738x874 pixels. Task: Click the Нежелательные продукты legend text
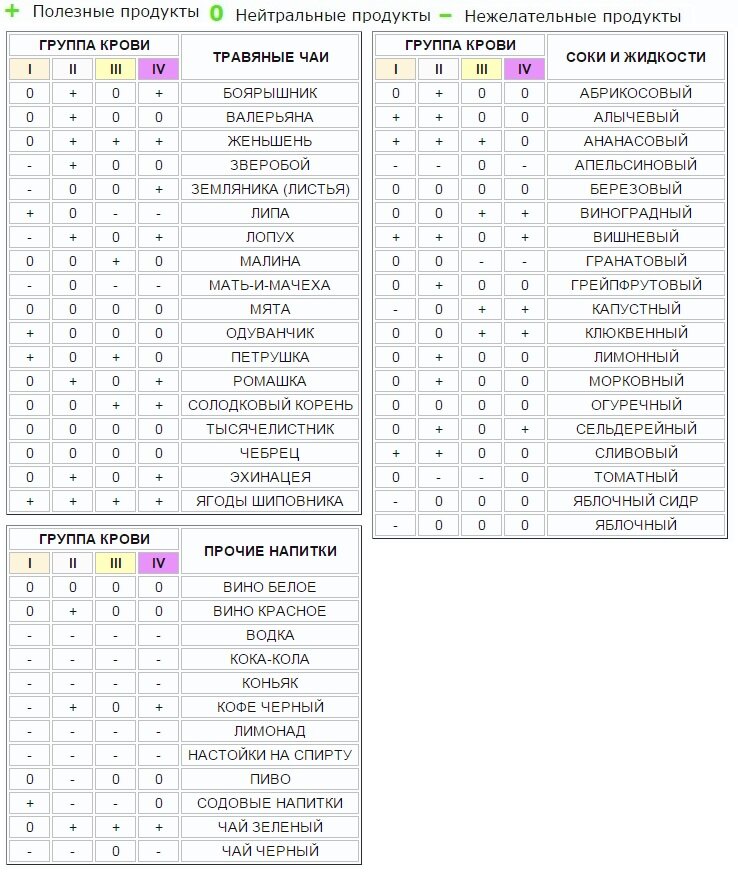[x=572, y=16]
